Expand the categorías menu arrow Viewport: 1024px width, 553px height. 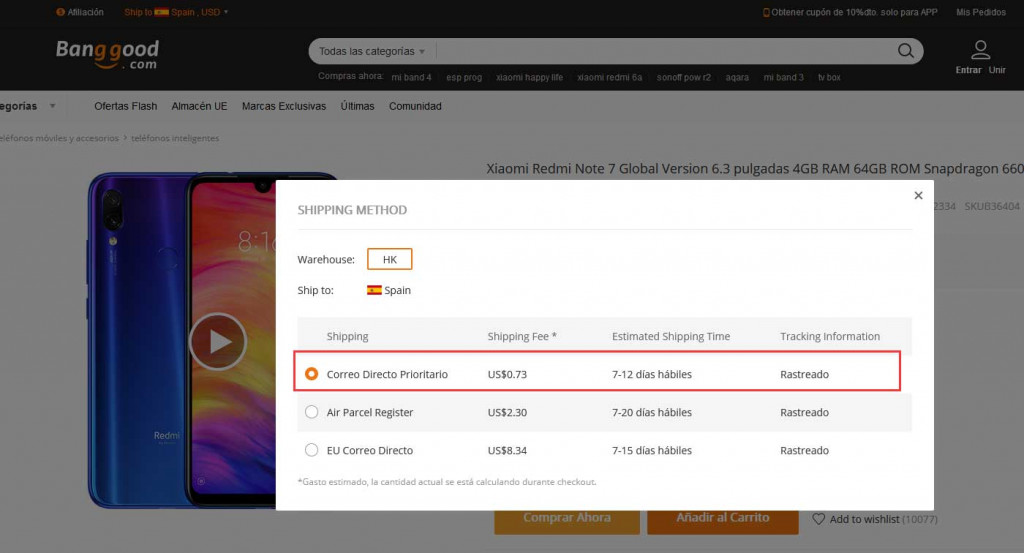click(x=53, y=106)
